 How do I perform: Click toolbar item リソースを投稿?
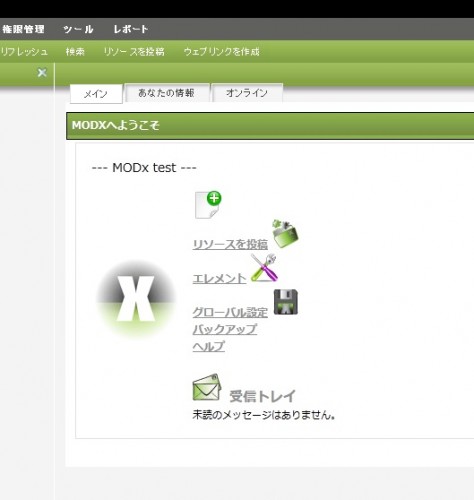[134, 52]
